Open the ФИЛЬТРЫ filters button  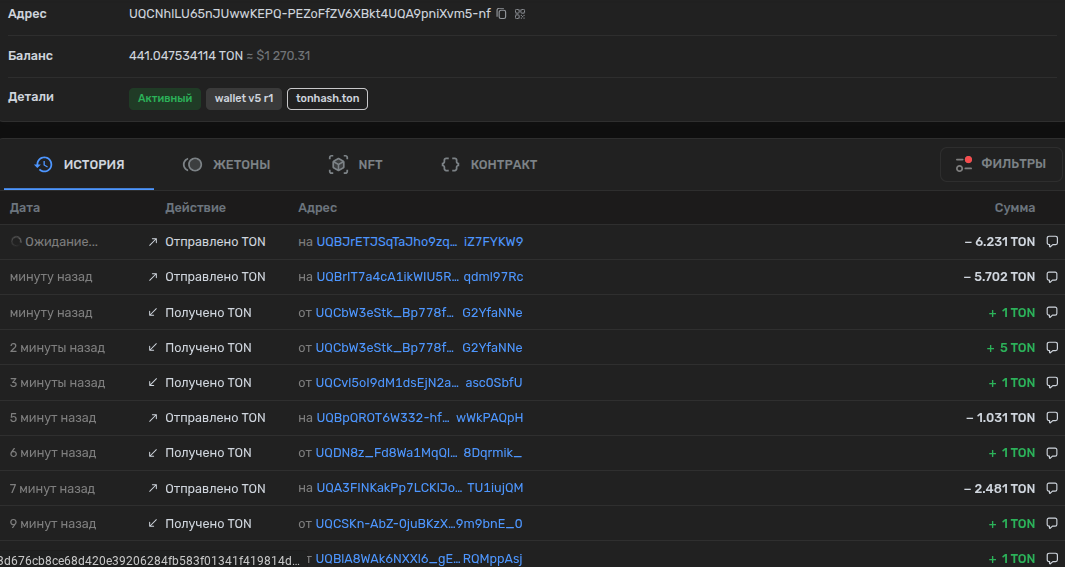[1001, 164]
